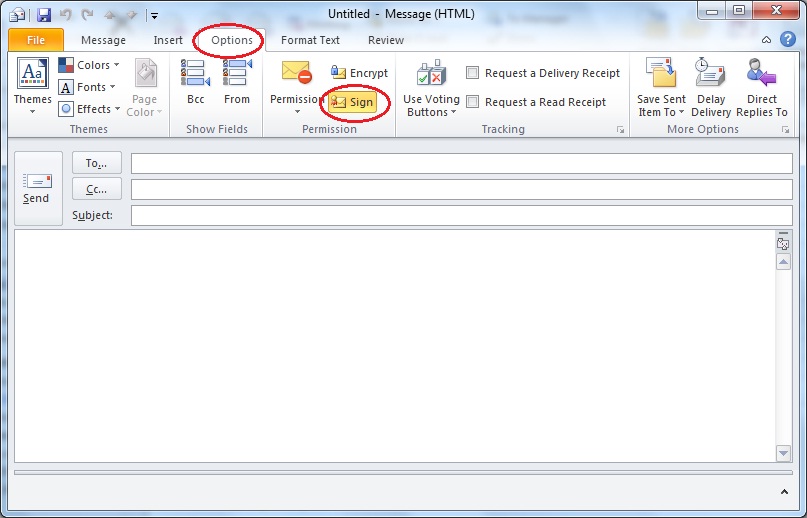Switch to the Format Text tab
This screenshot has height=518, width=807.
(x=310, y=40)
